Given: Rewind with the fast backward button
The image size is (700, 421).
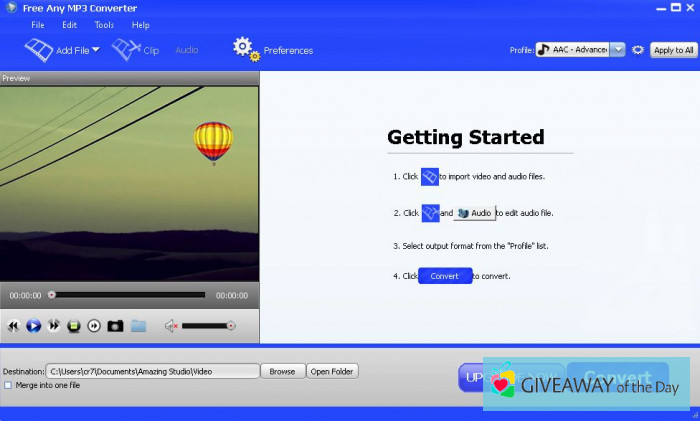Looking at the screenshot, I should point(14,325).
